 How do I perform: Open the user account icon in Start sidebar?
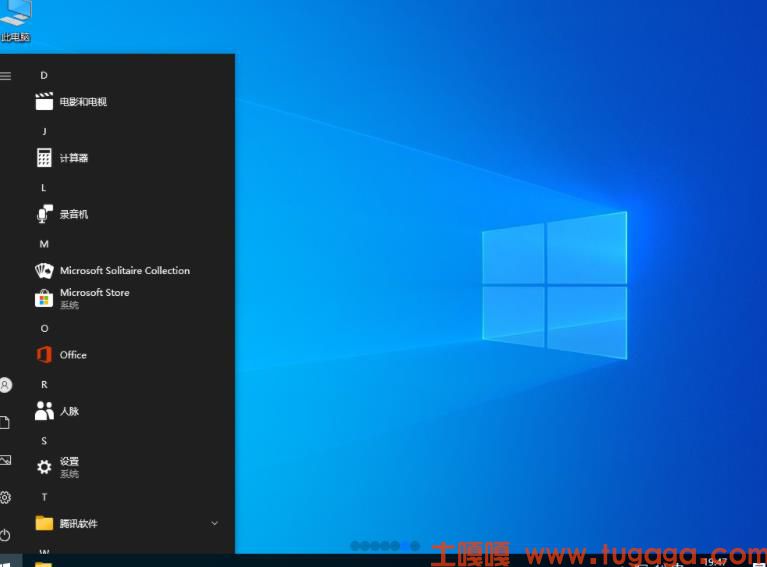pyautogui.click(x=5, y=385)
